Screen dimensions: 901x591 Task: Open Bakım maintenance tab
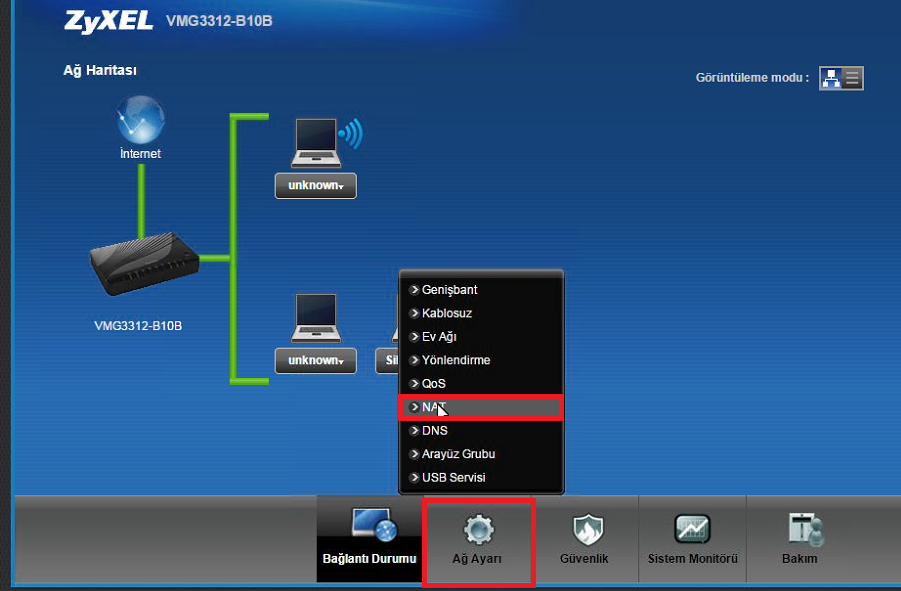pos(800,539)
